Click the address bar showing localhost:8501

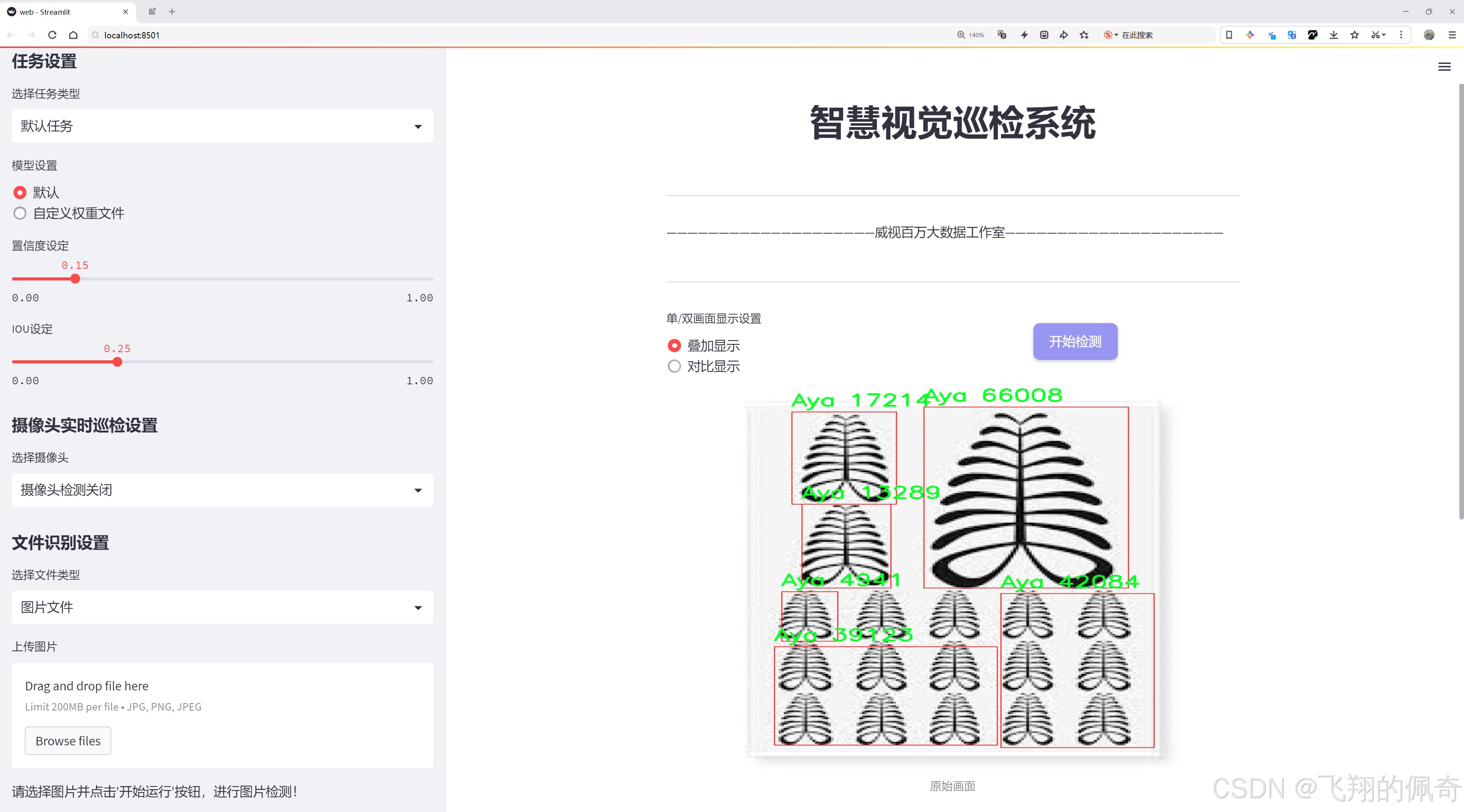click(x=512, y=34)
